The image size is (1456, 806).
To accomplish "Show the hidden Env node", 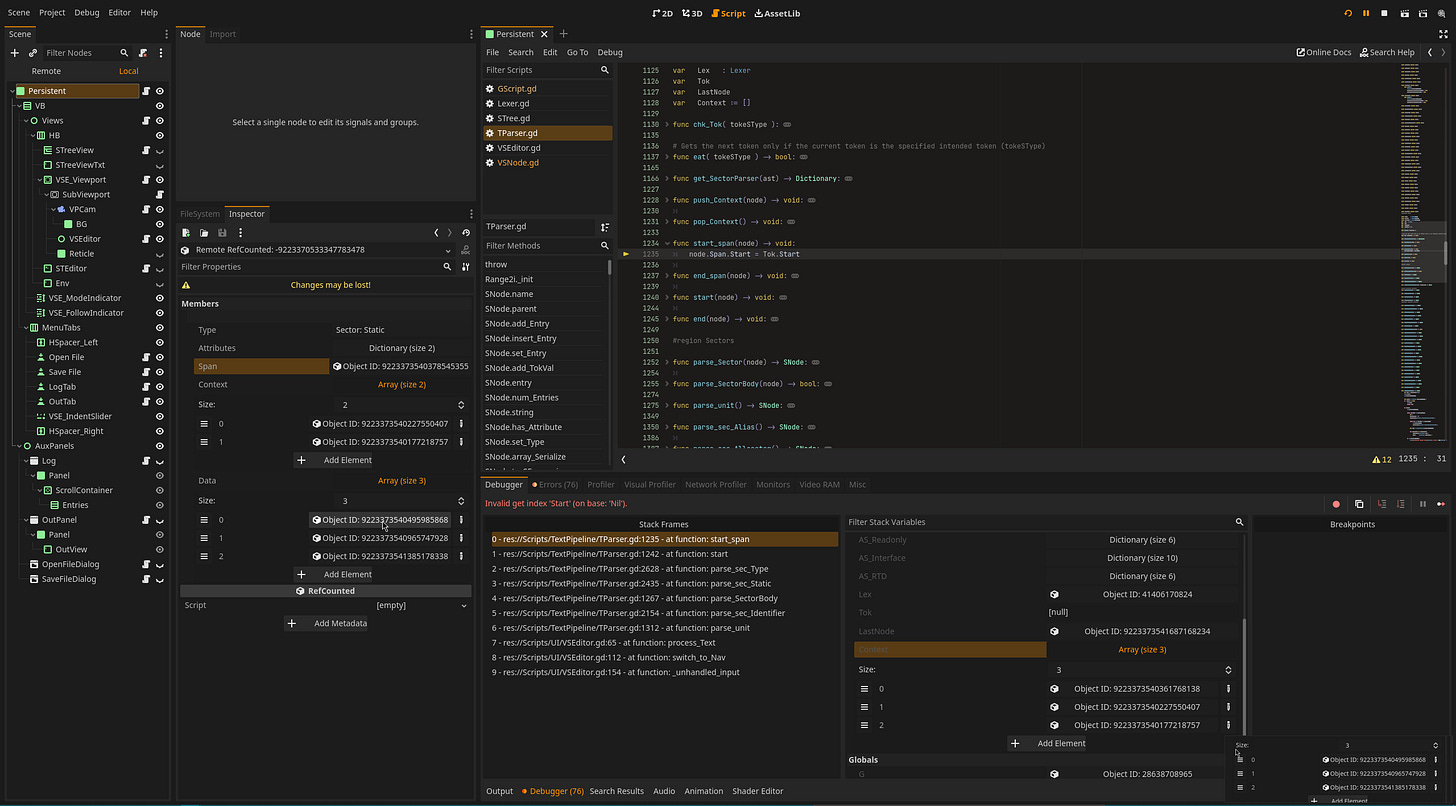I will [x=160, y=283].
